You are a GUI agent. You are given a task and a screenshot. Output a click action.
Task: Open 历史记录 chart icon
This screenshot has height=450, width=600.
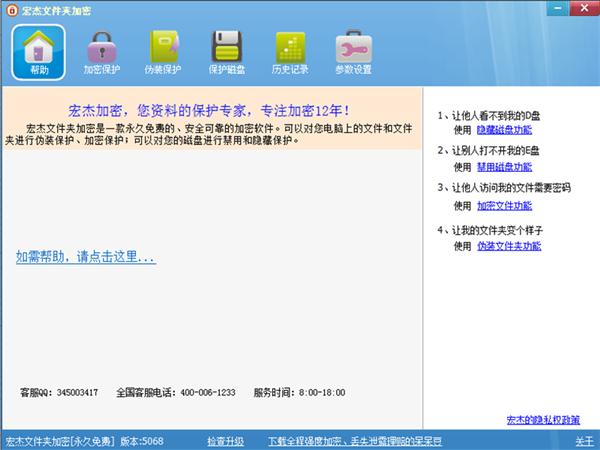tap(290, 52)
